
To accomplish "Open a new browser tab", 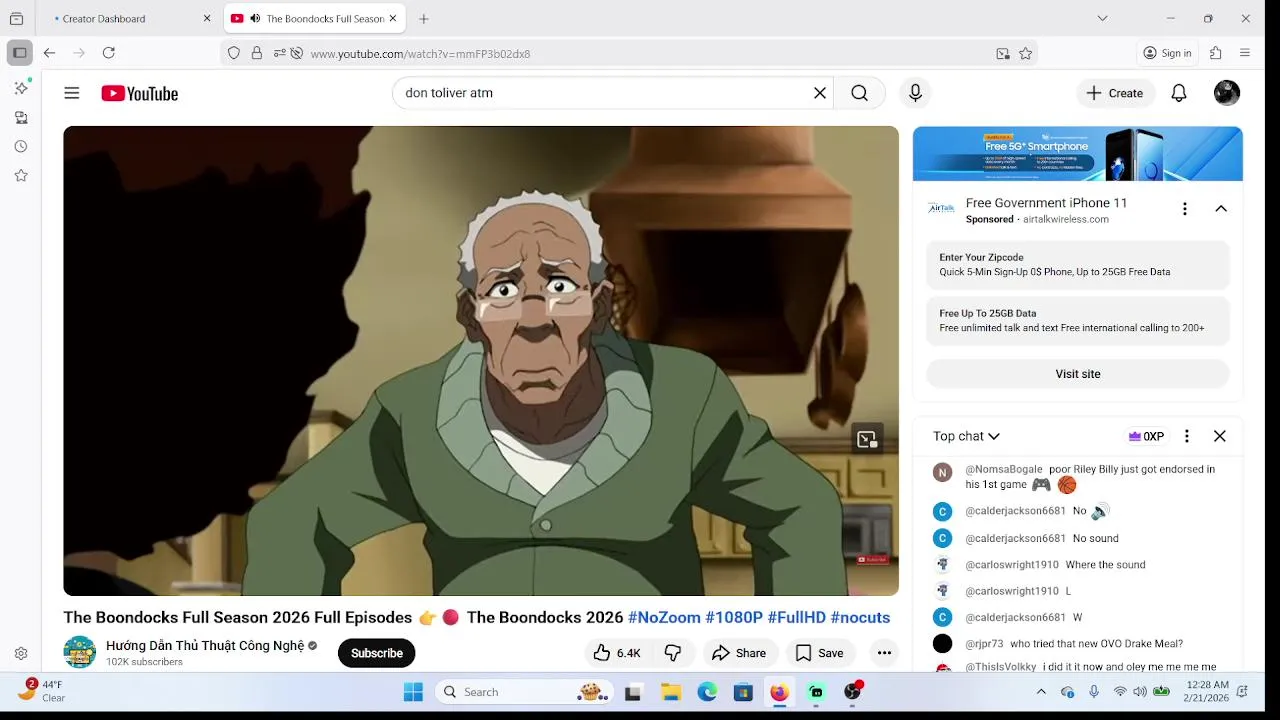I will click(424, 18).
